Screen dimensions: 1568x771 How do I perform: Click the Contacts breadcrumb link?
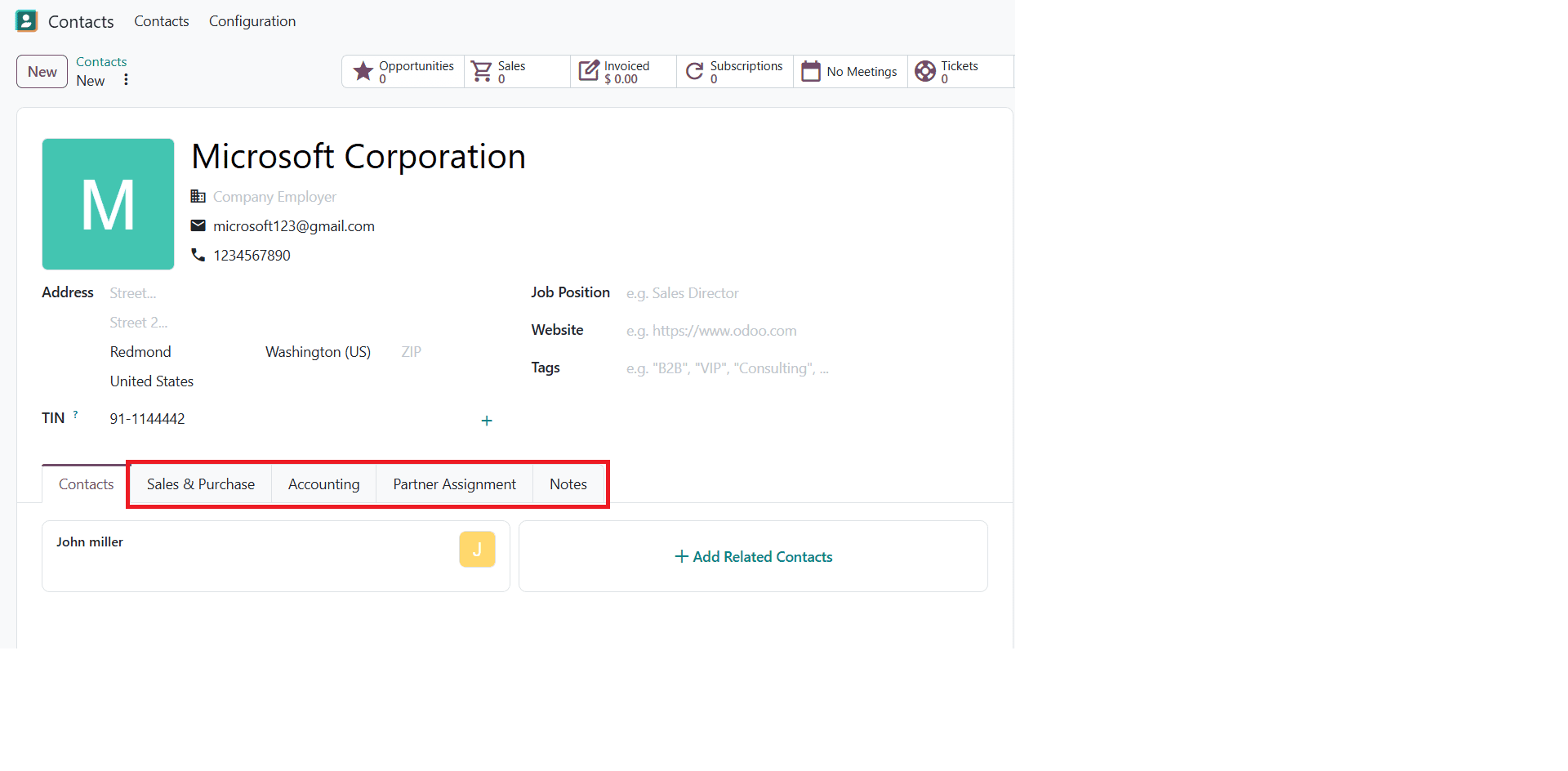(x=101, y=62)
